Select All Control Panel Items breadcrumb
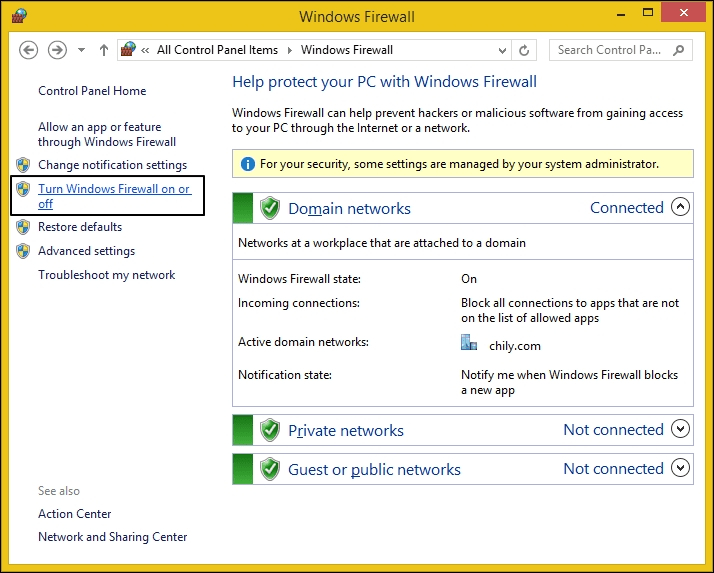The height and width of the screenshot is (573, 714). [x=217, y=50]
